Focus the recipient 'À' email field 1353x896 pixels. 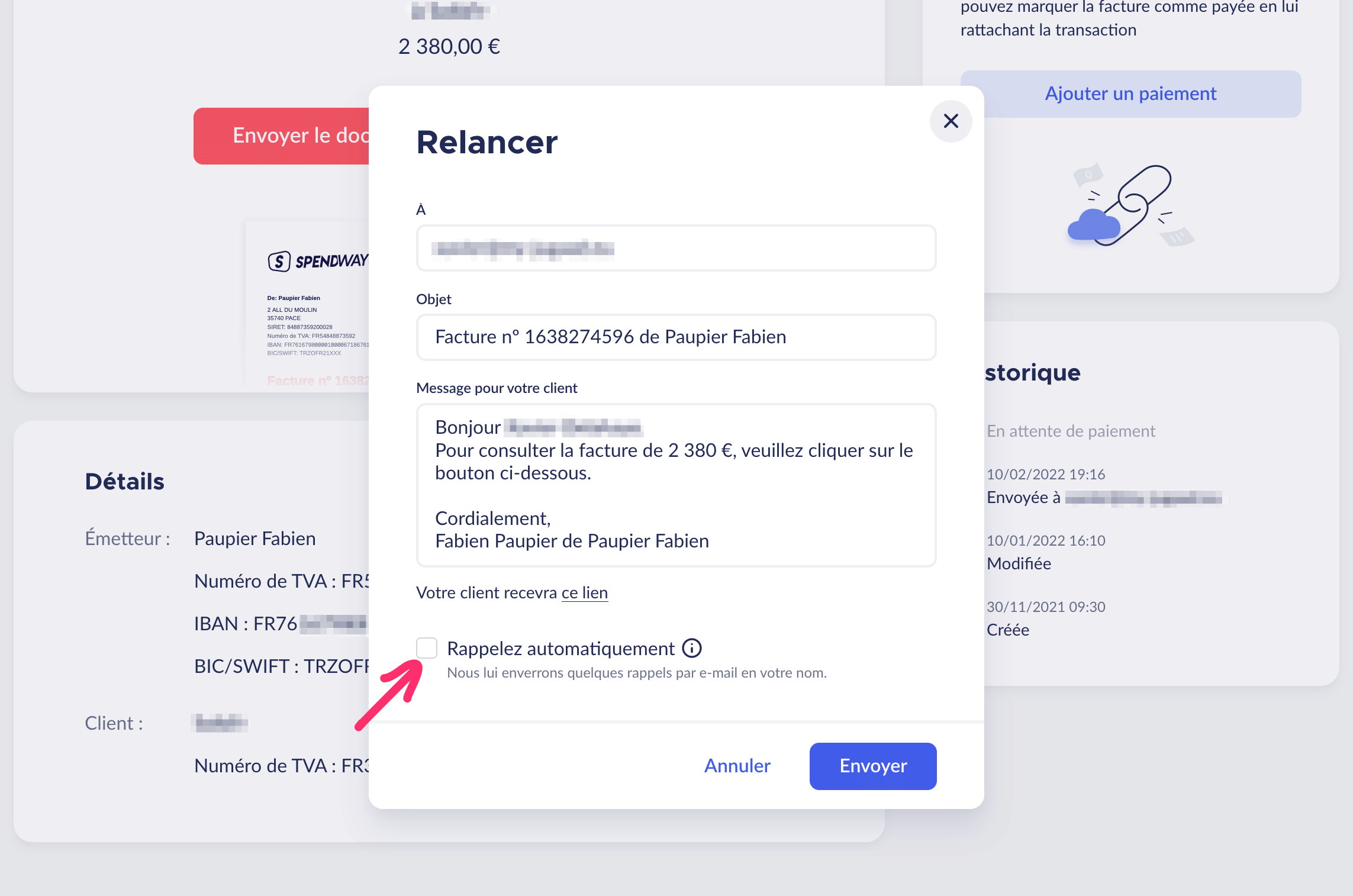[676, 249]
